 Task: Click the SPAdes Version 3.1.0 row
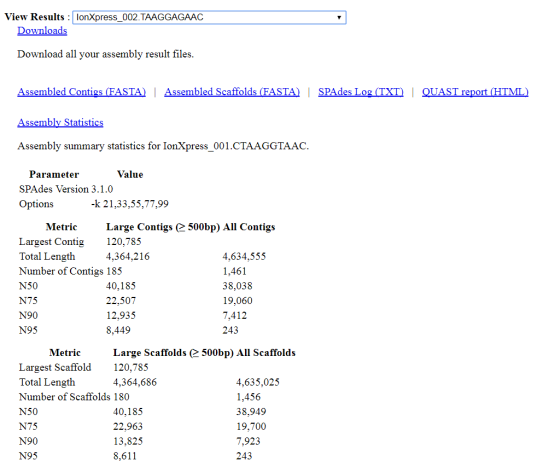66,189
